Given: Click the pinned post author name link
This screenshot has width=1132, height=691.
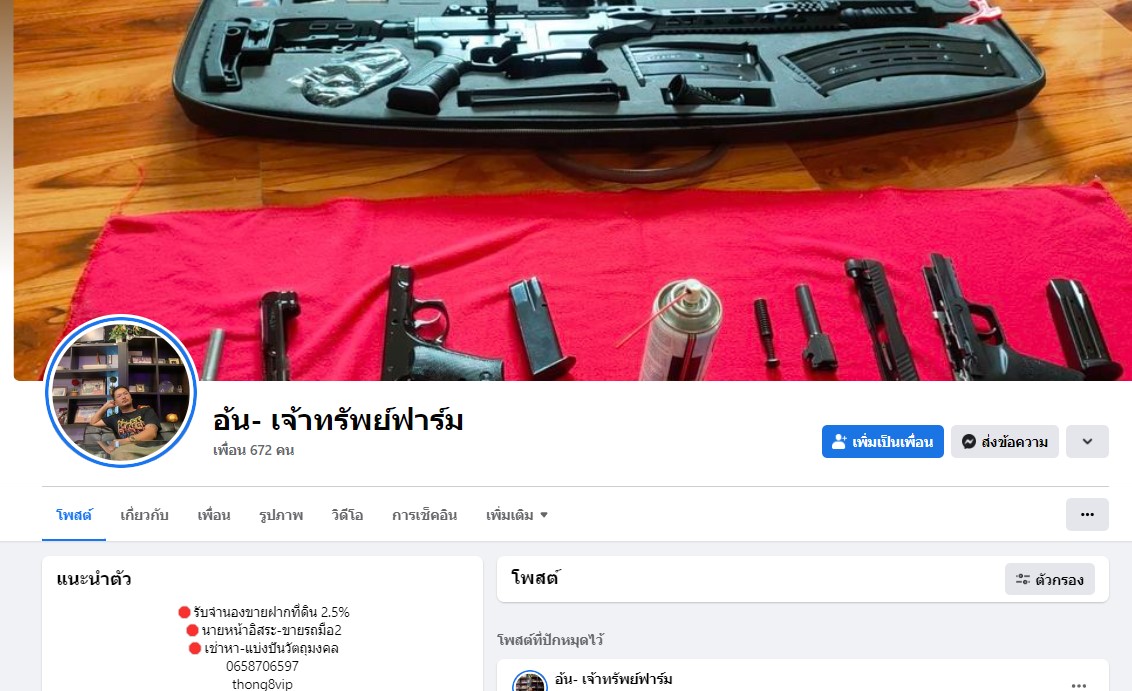Looking at the screenshot, I should tap(613, 679).
